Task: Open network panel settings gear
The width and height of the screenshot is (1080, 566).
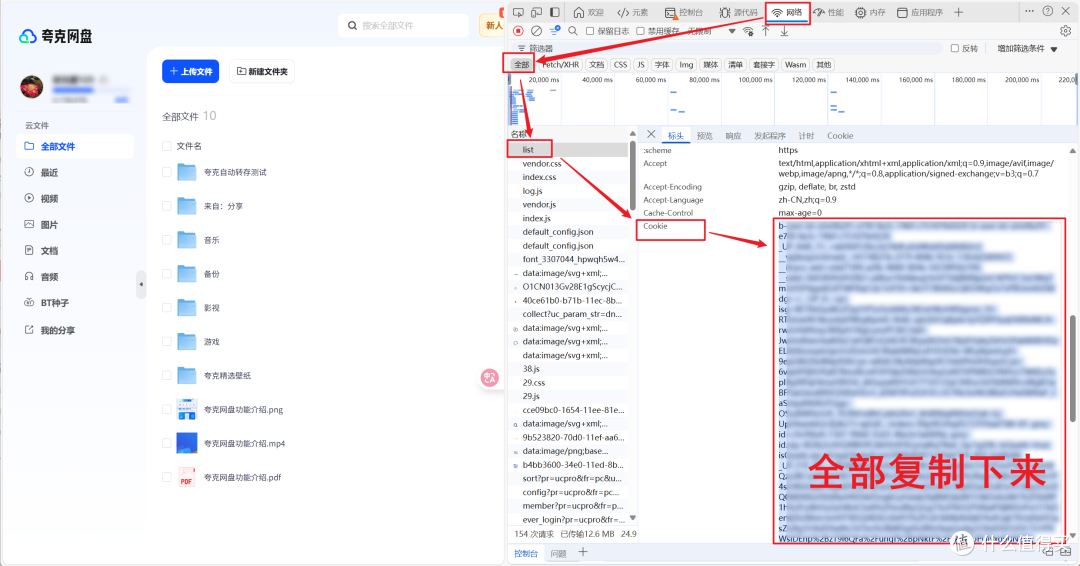Action: tap(1066, 31)
